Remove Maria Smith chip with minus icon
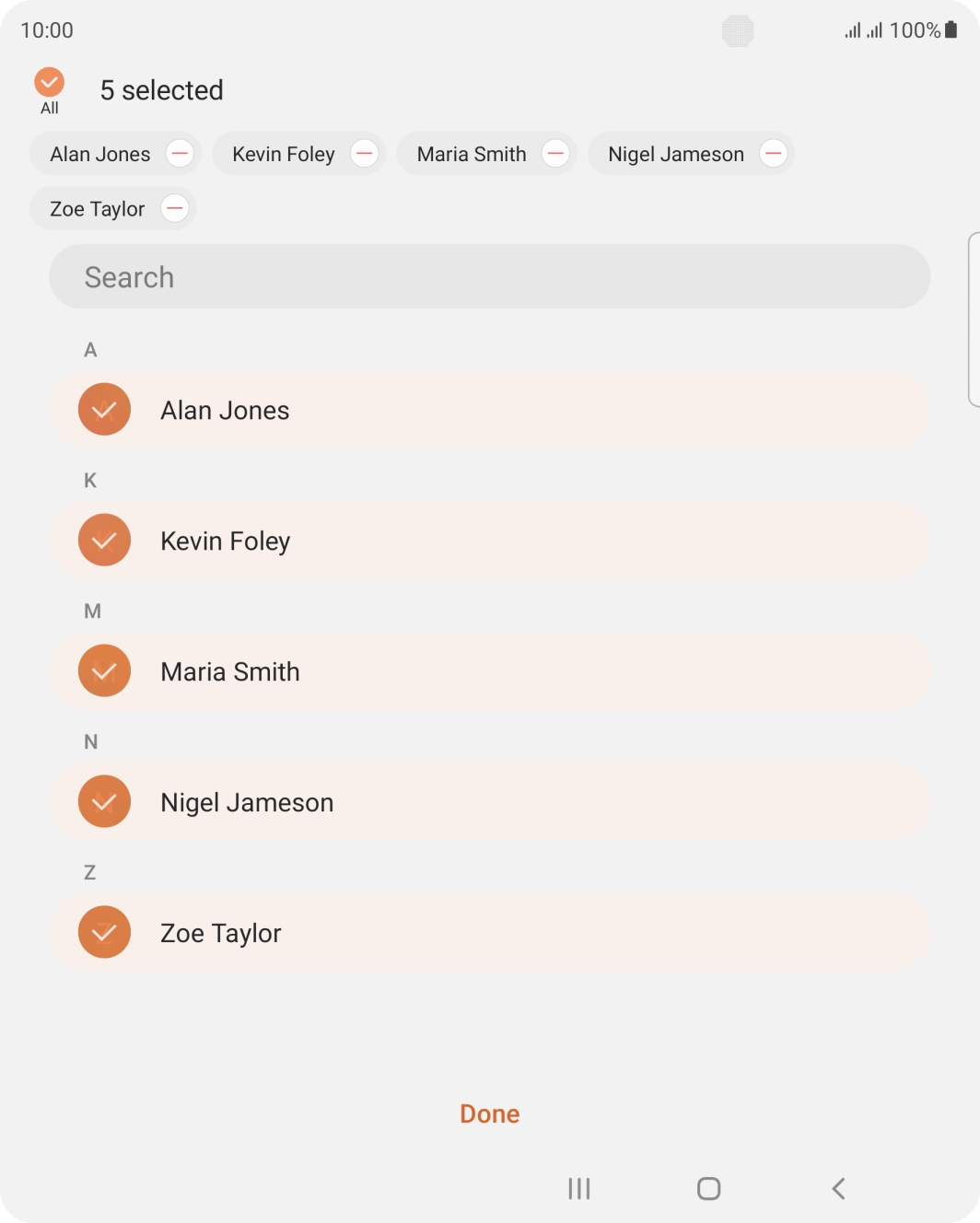The image size is (980, 1223). click(x=555, y=154)
